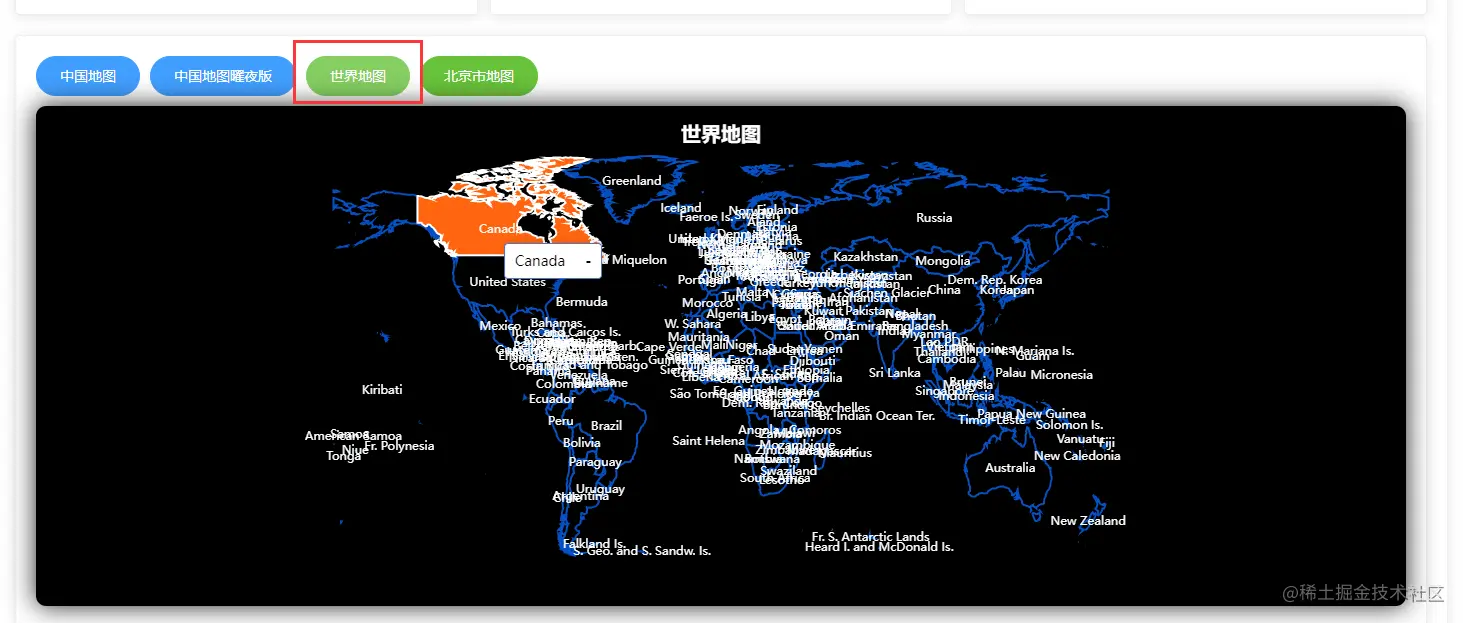Select the Brazil label on map
Viewport: 1463px width, 623px height.
(x=606, y=426)
